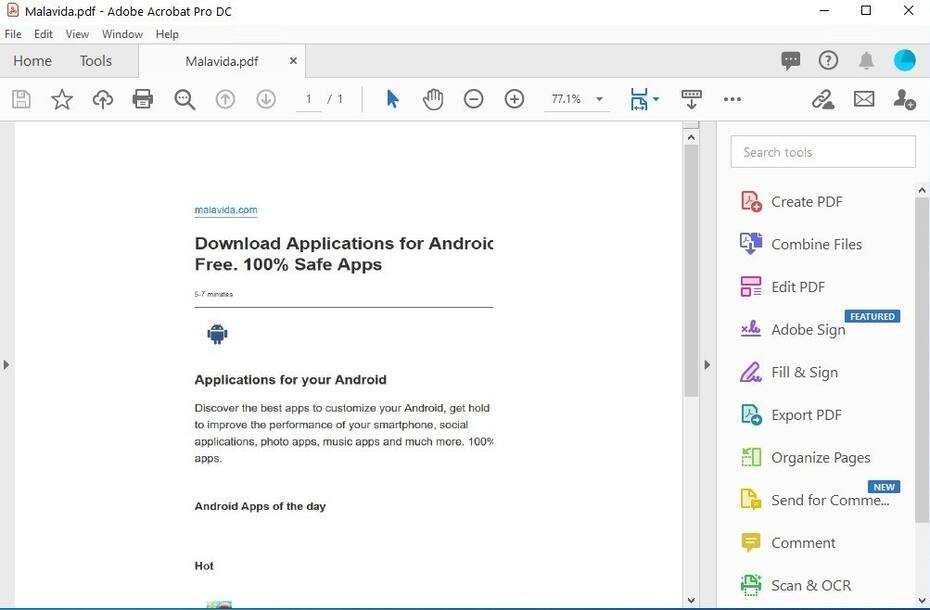
Task: Switch to the Tools tab
Action: pyautogui.click(x=95, y=61)
